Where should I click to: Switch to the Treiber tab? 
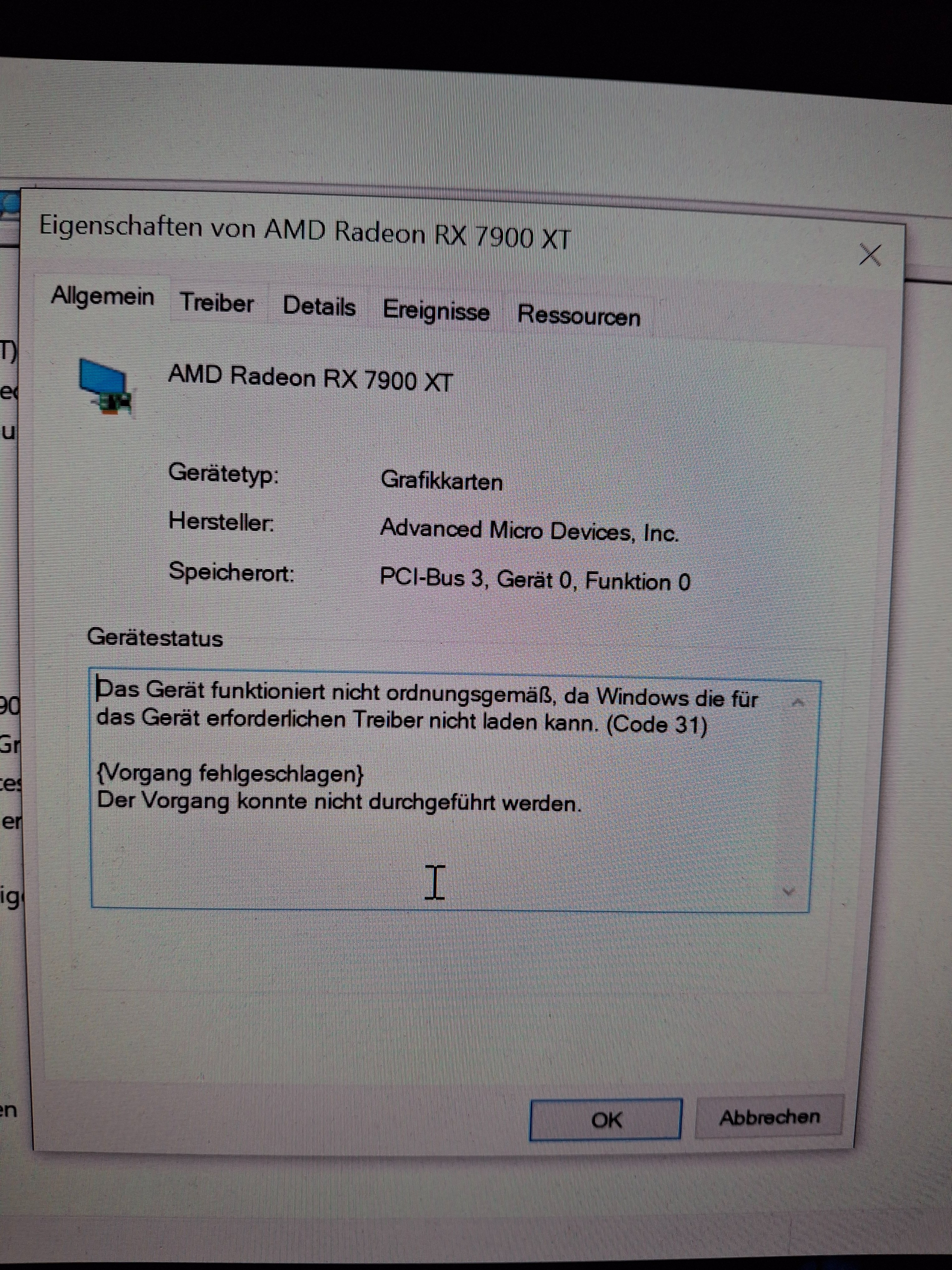(217, 303)
